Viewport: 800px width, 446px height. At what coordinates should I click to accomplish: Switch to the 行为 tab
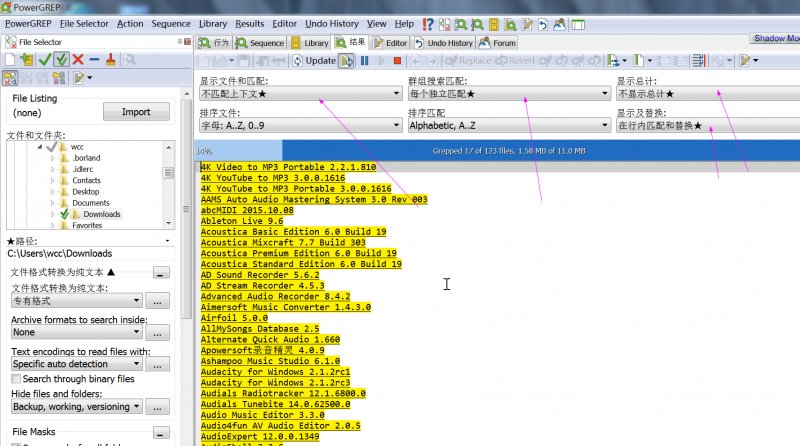[x=214, y=43]
